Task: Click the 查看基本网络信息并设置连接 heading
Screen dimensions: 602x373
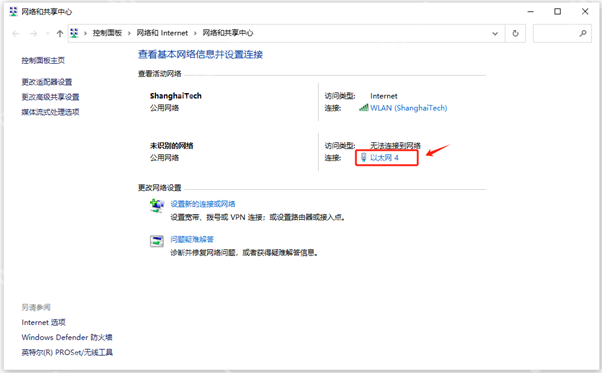Action: click(x=200, y=54)
